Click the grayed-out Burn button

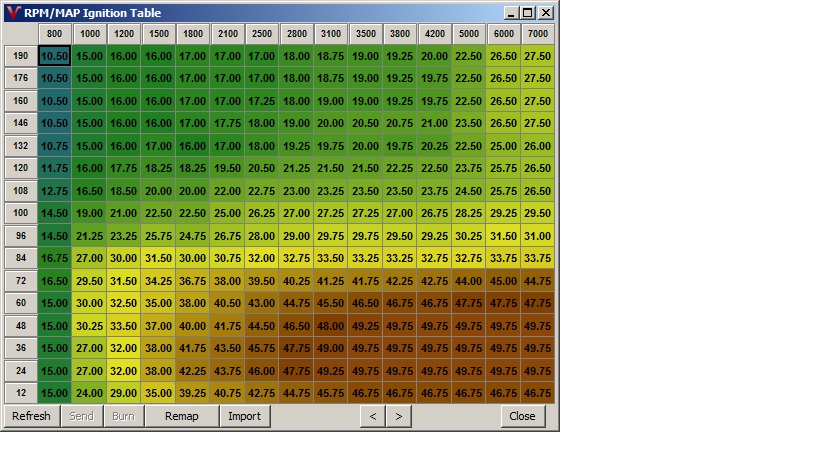tap(123, 416)
